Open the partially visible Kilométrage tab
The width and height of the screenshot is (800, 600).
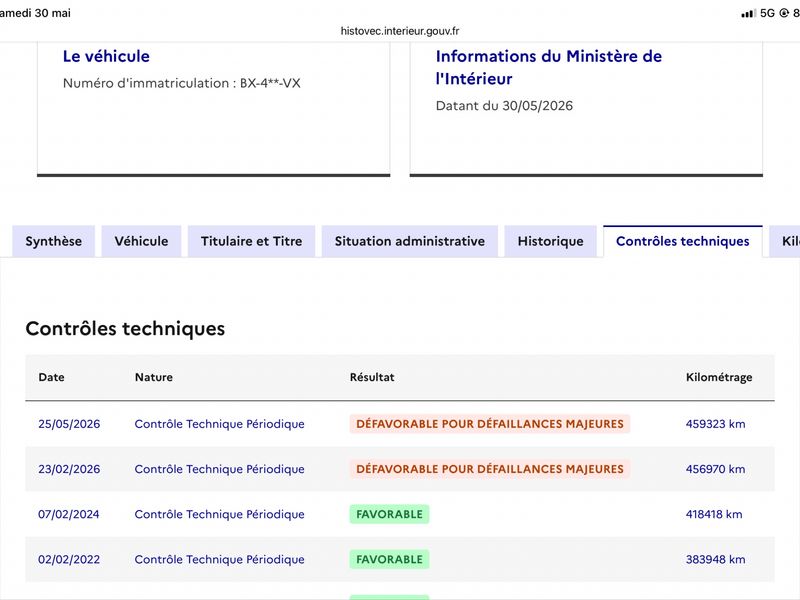tap(785, 241)
